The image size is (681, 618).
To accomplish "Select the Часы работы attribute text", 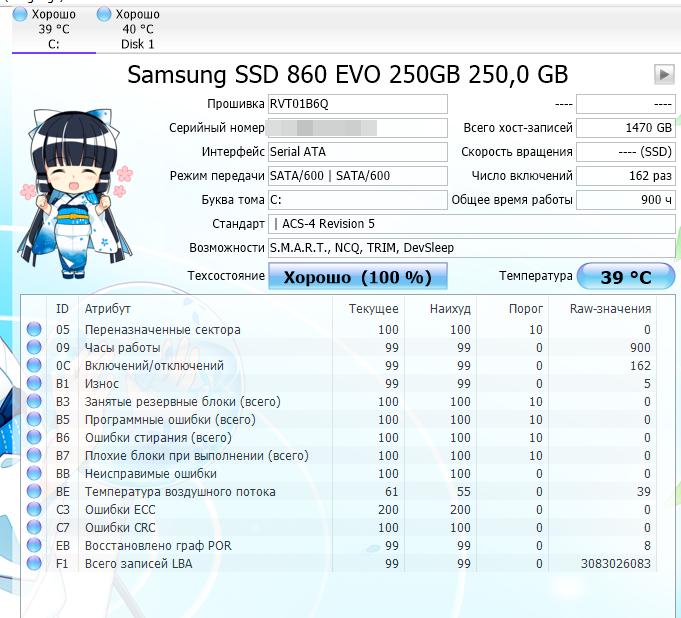I will coord(122,348).
